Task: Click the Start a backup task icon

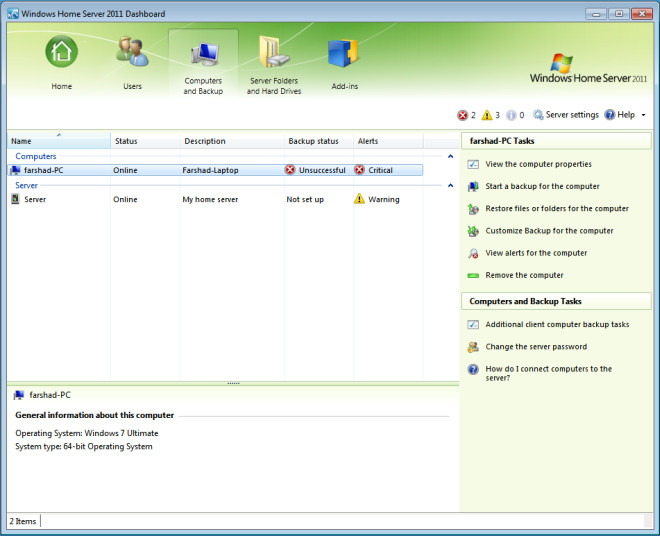Action: (473, 187)
